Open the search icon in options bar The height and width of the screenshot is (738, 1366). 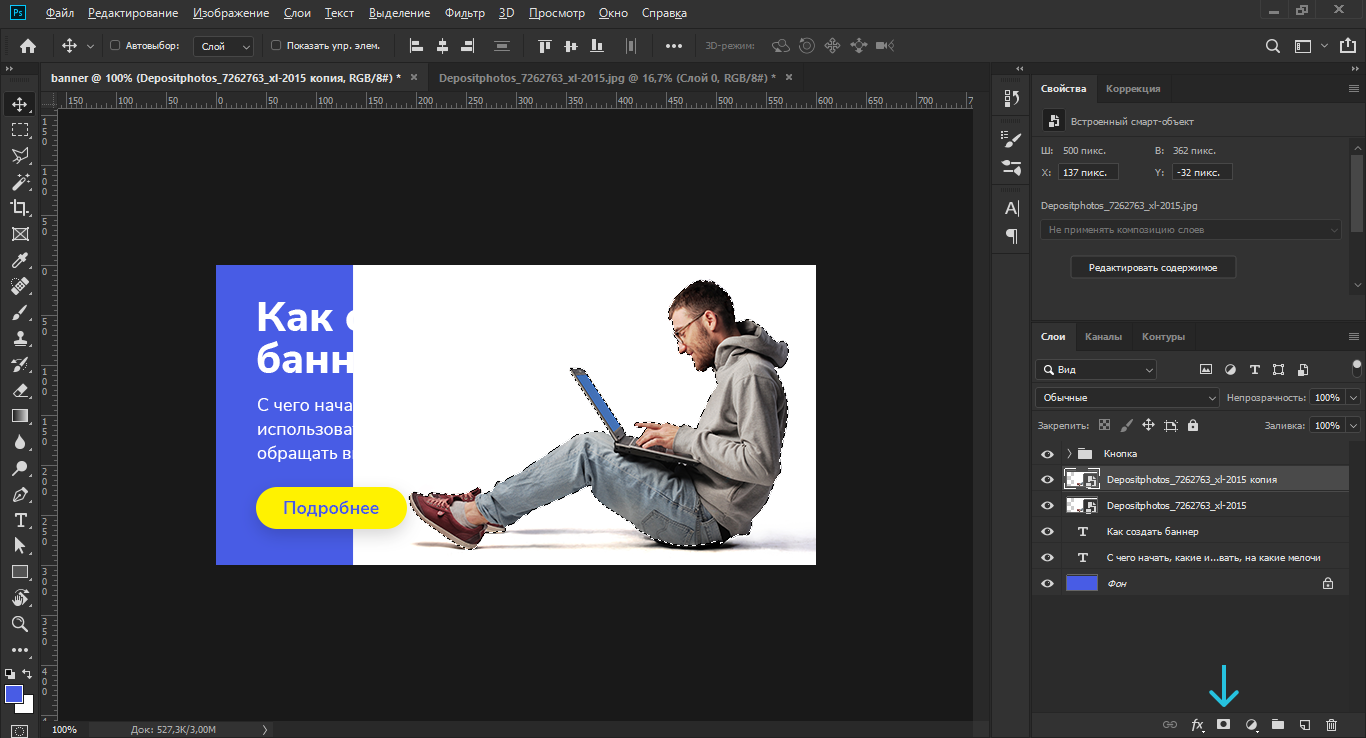1273,46
